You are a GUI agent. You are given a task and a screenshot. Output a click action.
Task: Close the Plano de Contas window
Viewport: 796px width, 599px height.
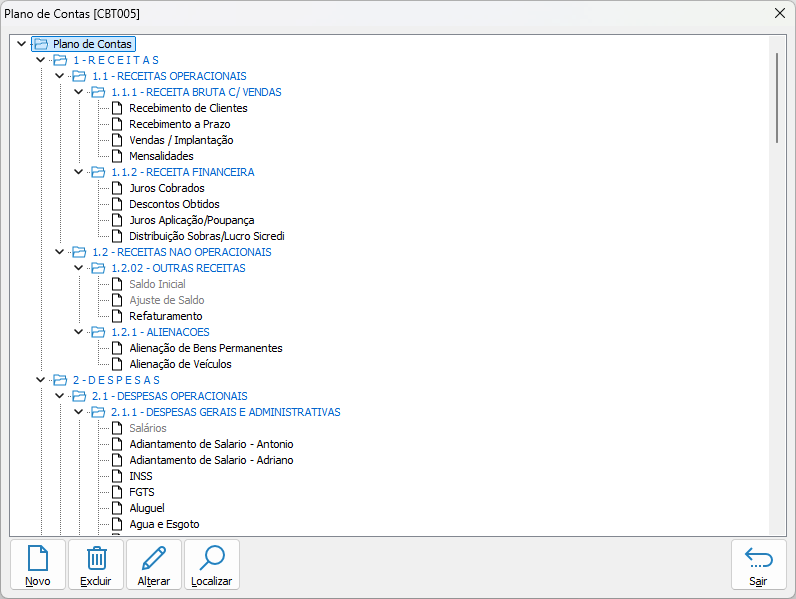coord(779,13)
